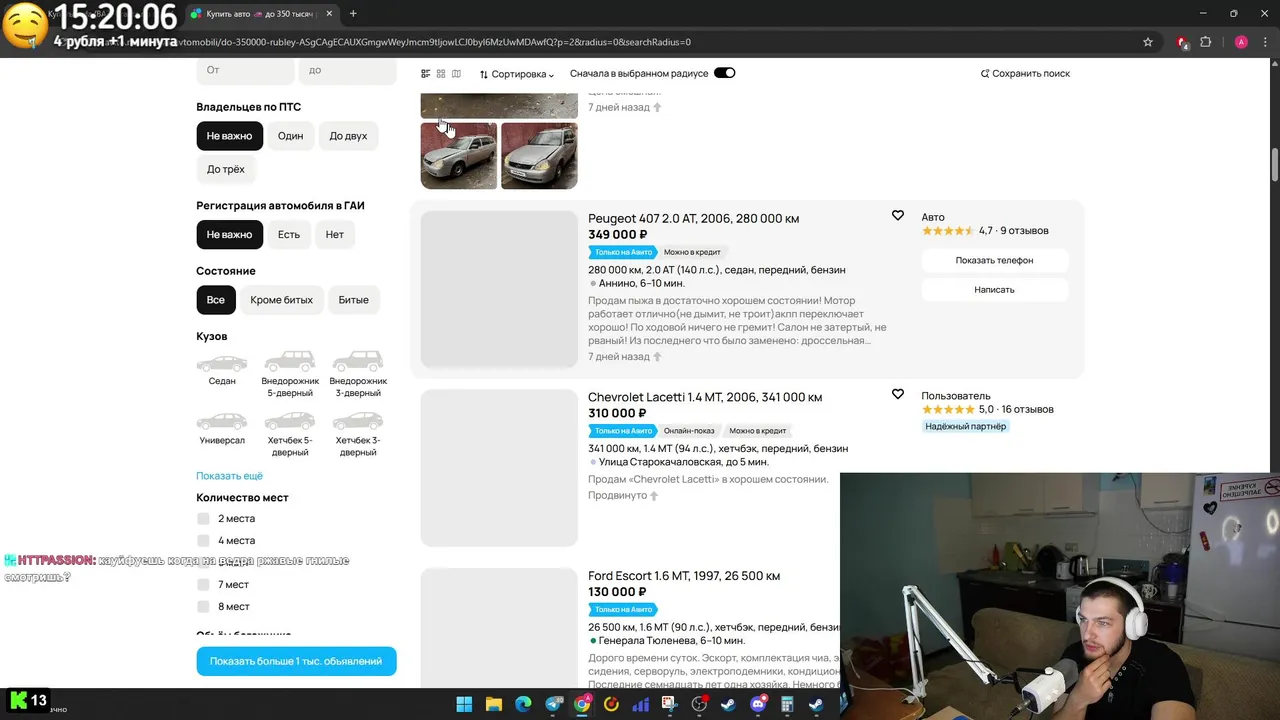1280x720 pixels.
Task: Open the Peugeot 407 2.0 AT listing title
Action: click(x=693, y=218)
